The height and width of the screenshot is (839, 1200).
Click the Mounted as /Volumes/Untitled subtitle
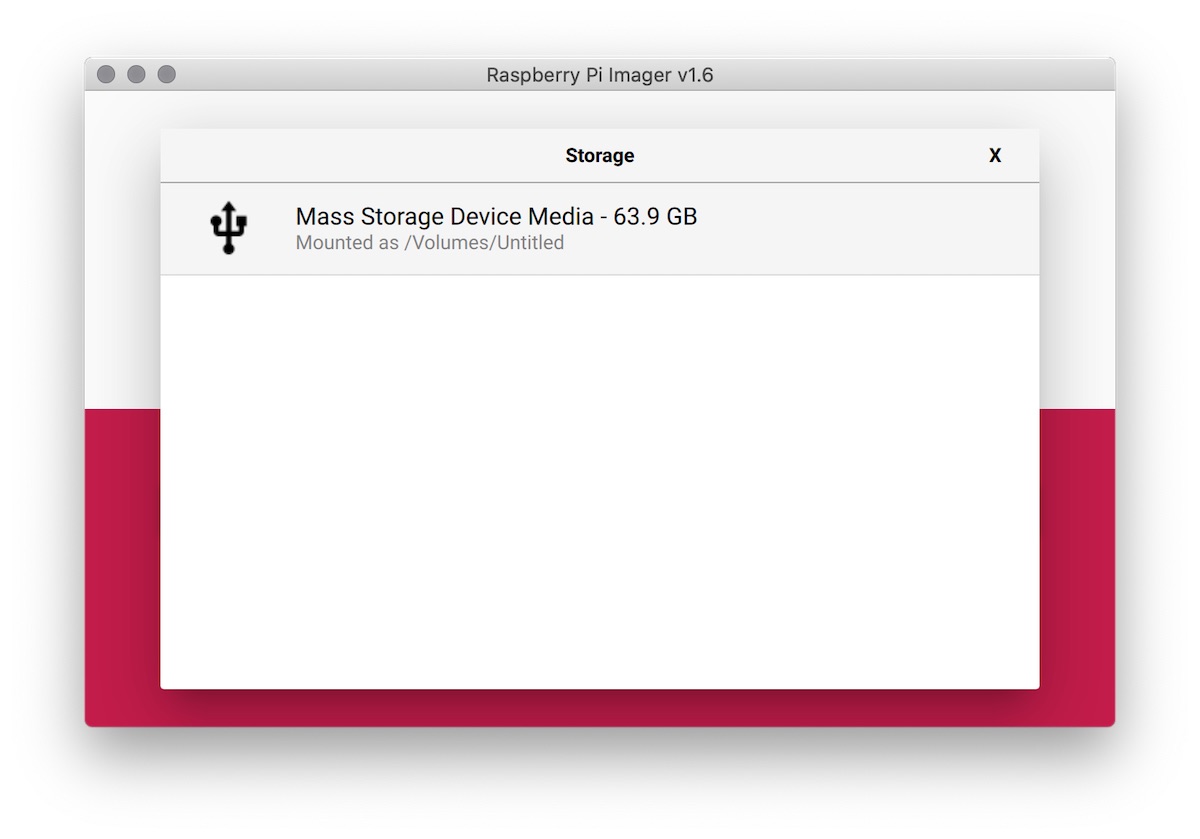click(x=429, y=242)
